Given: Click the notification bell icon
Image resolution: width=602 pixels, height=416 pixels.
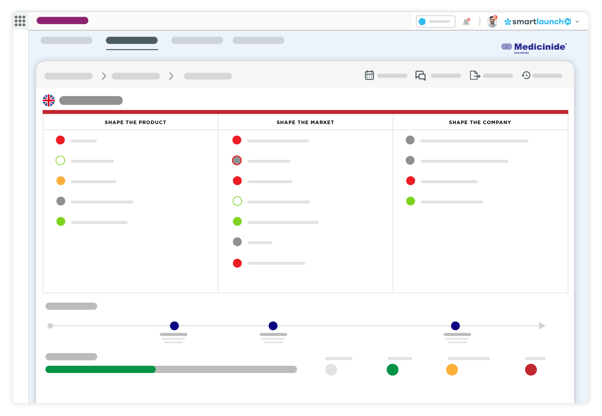Looking at the screenshot, I should pyautogui.click(x=466, y=21).
